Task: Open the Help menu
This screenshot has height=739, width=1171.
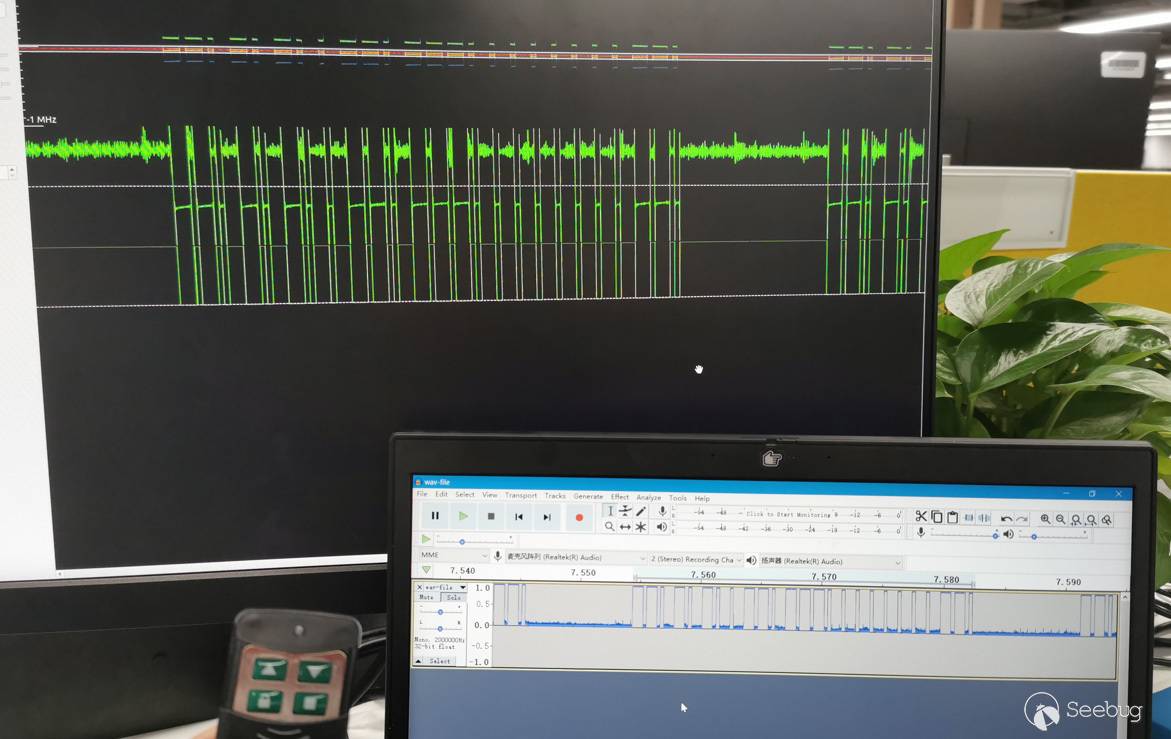Action: point(702,498)
